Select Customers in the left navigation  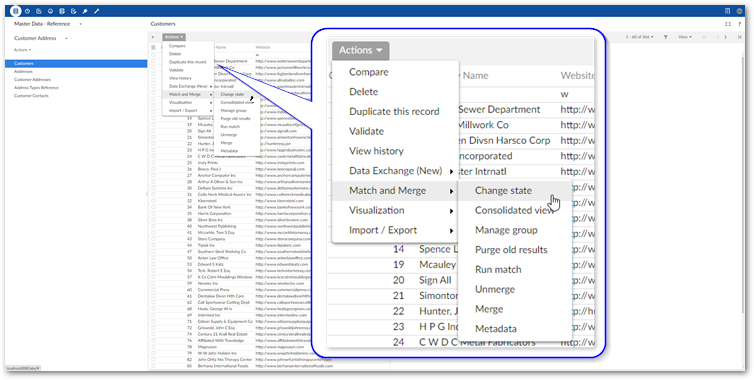pyautogui.click(x=76, y=63)
